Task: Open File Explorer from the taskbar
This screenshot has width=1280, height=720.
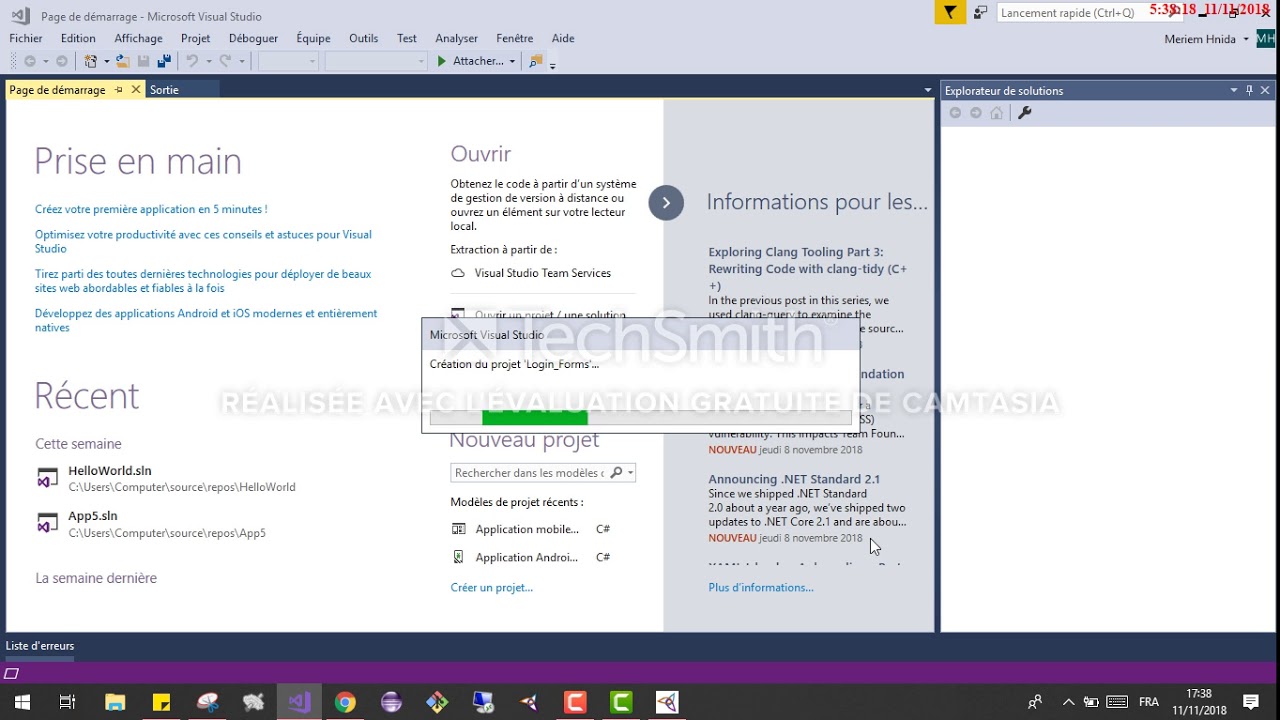Action: click(x=115, y=702)
